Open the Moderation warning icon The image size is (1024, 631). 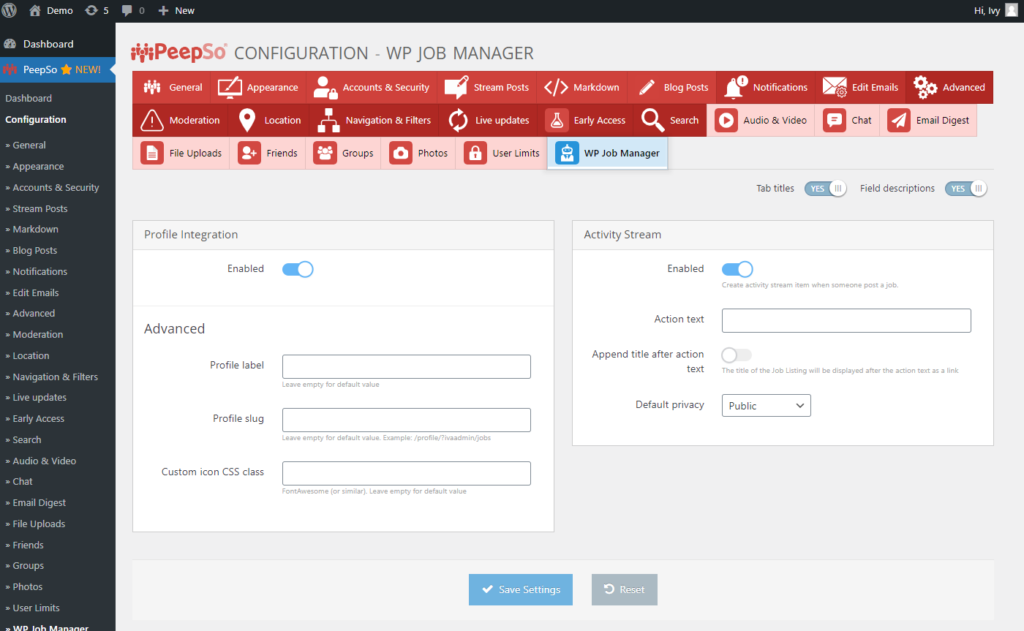coord(152,120)
